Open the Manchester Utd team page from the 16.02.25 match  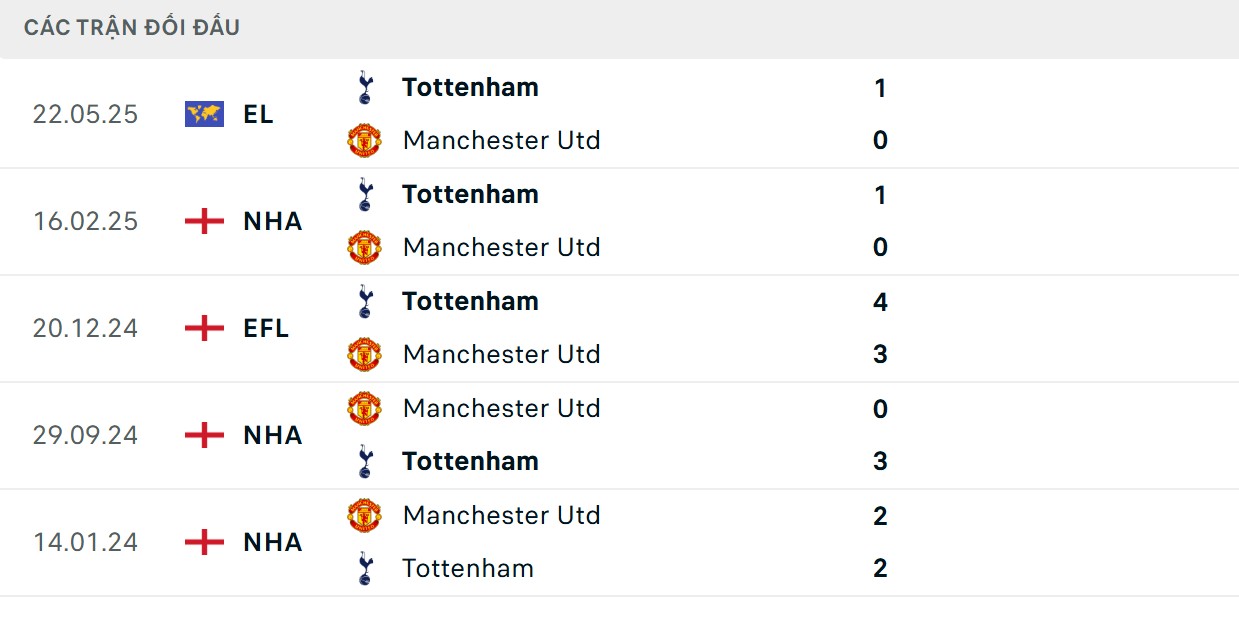tap(501, 247)
